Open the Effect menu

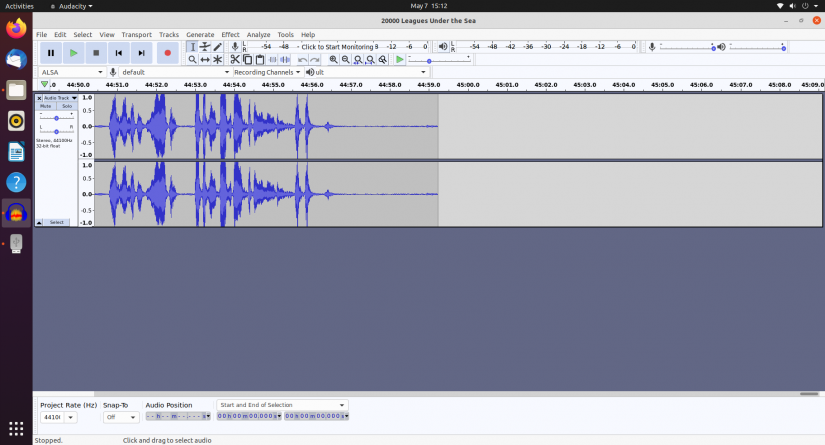point(230,34)
